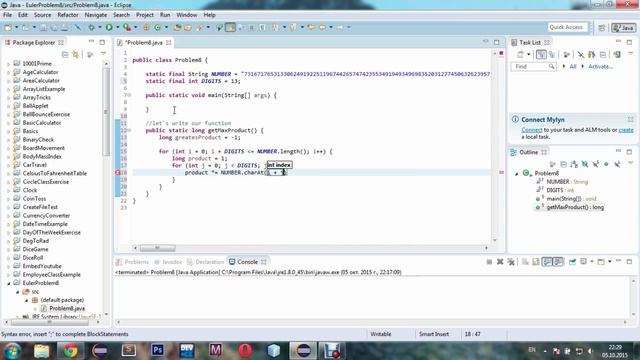Click the Package Explorer vertical scrollbar
640x360 pixels.
106,112
